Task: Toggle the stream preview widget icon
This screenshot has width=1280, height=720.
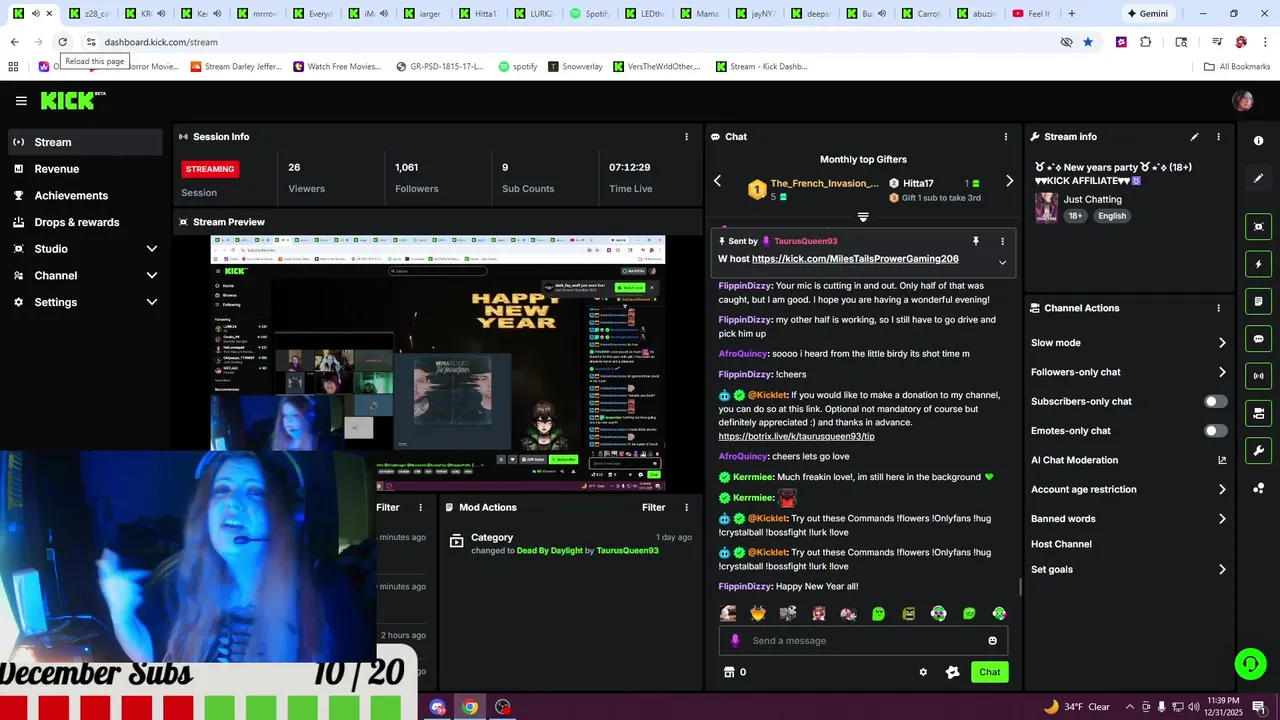Action: point(1259,227)
